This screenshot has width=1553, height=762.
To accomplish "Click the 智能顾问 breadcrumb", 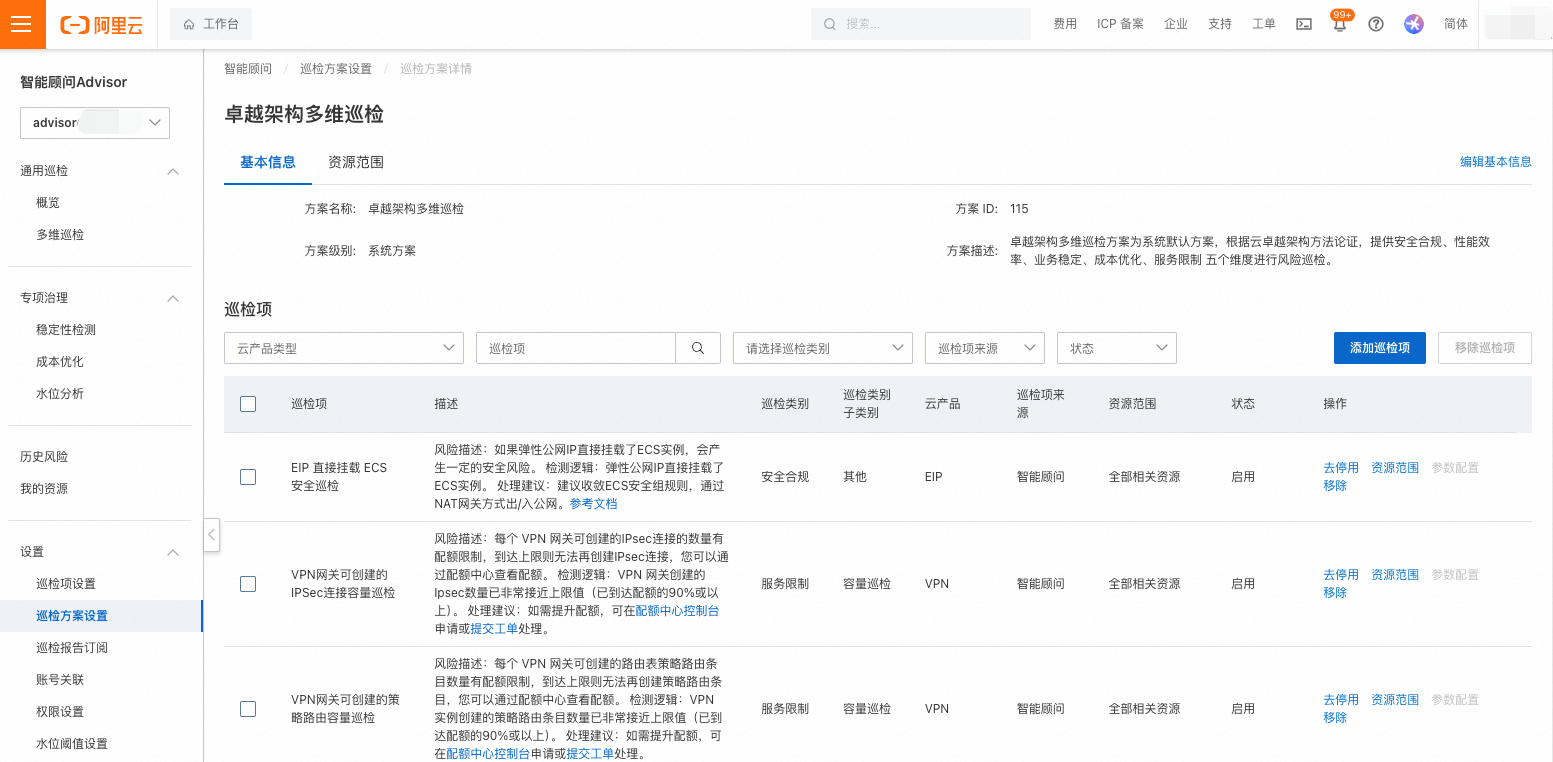I will [x=248, y=69].
